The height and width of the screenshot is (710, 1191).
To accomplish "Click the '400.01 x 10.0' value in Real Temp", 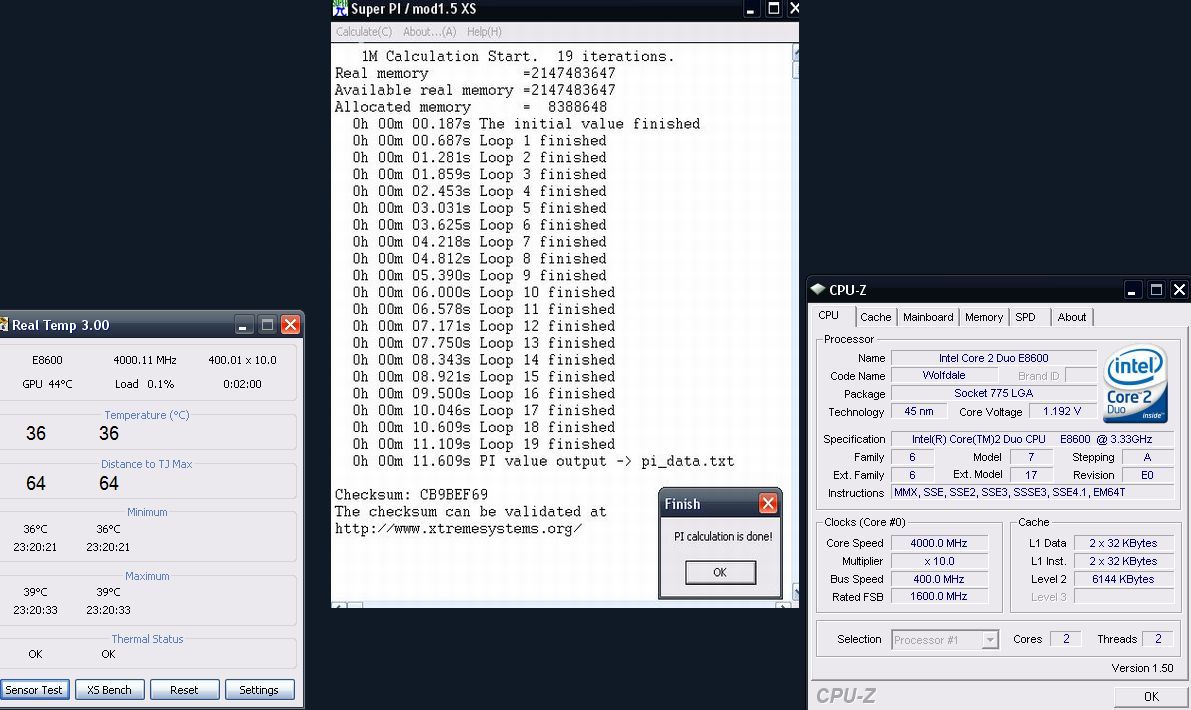I will [x=242, y=360].
